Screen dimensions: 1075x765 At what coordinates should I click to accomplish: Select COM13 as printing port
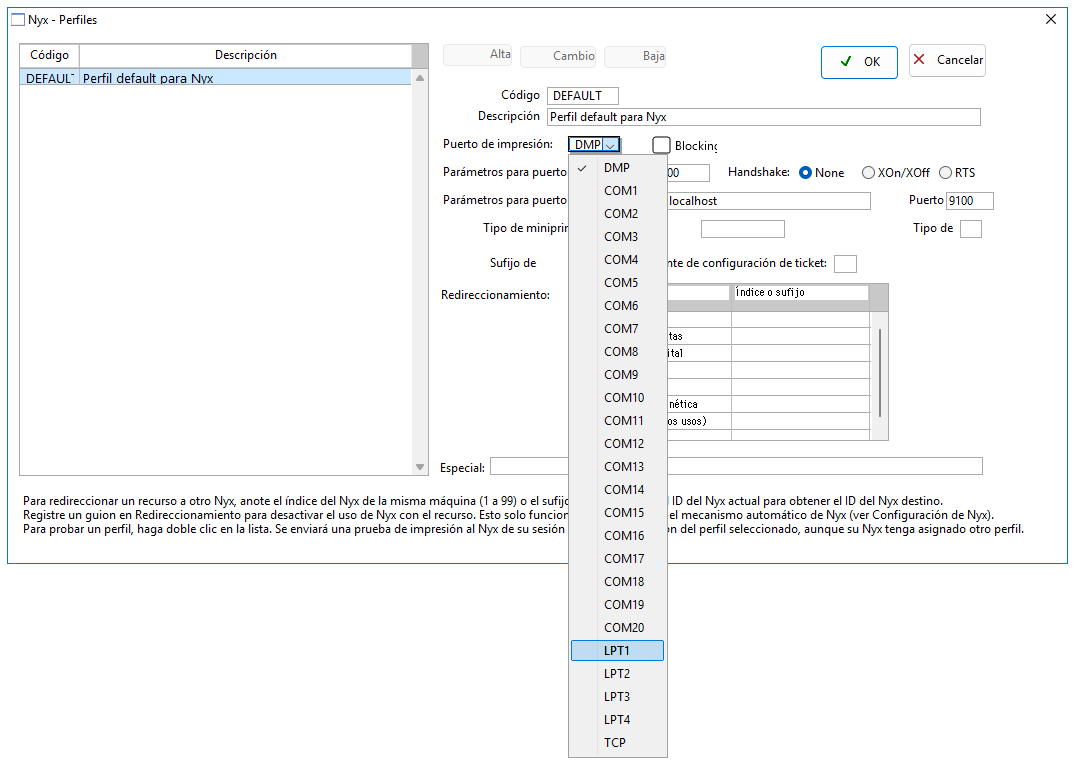coord(617,467)
